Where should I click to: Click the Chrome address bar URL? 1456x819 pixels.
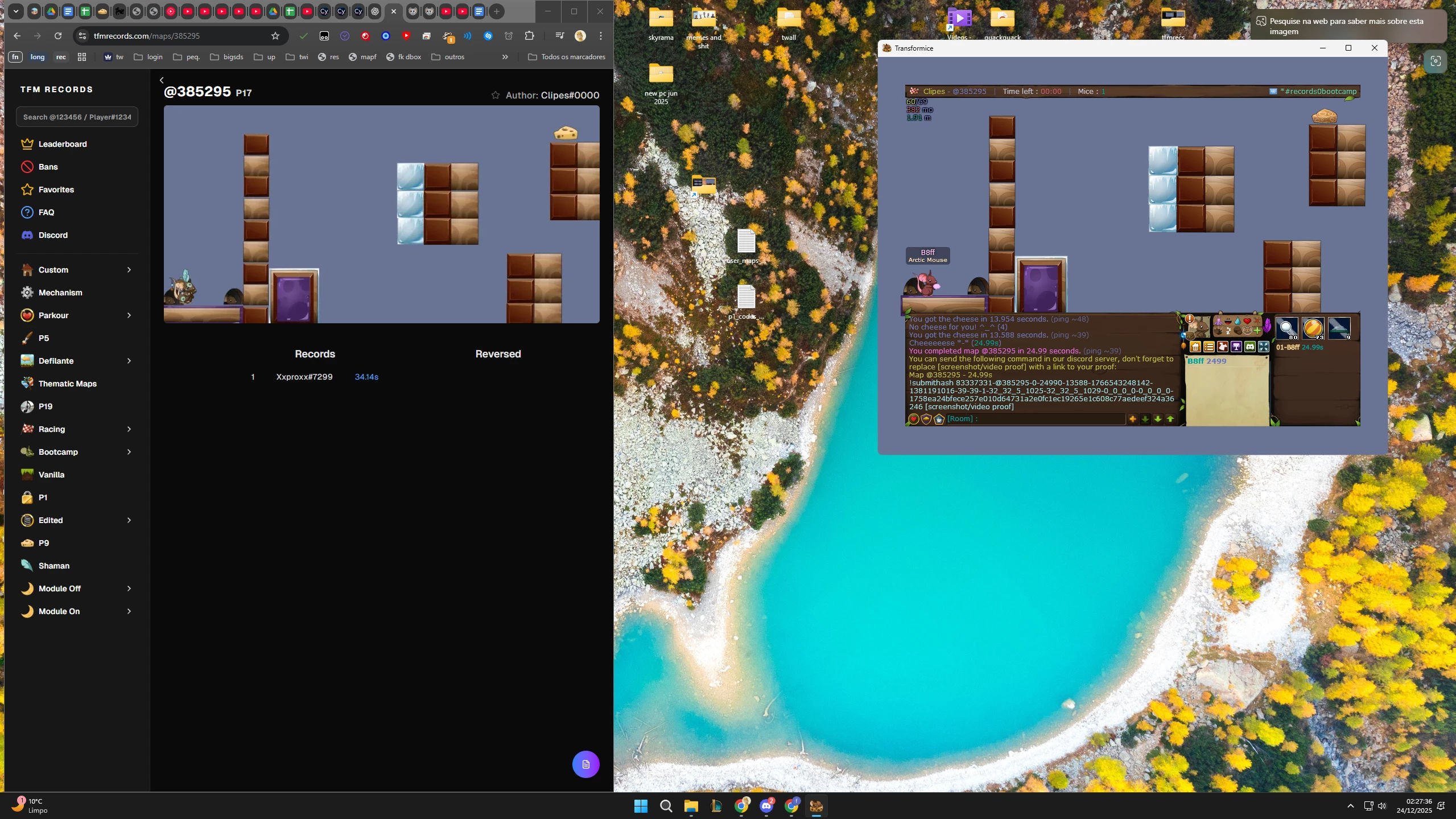tap(147, 36)
